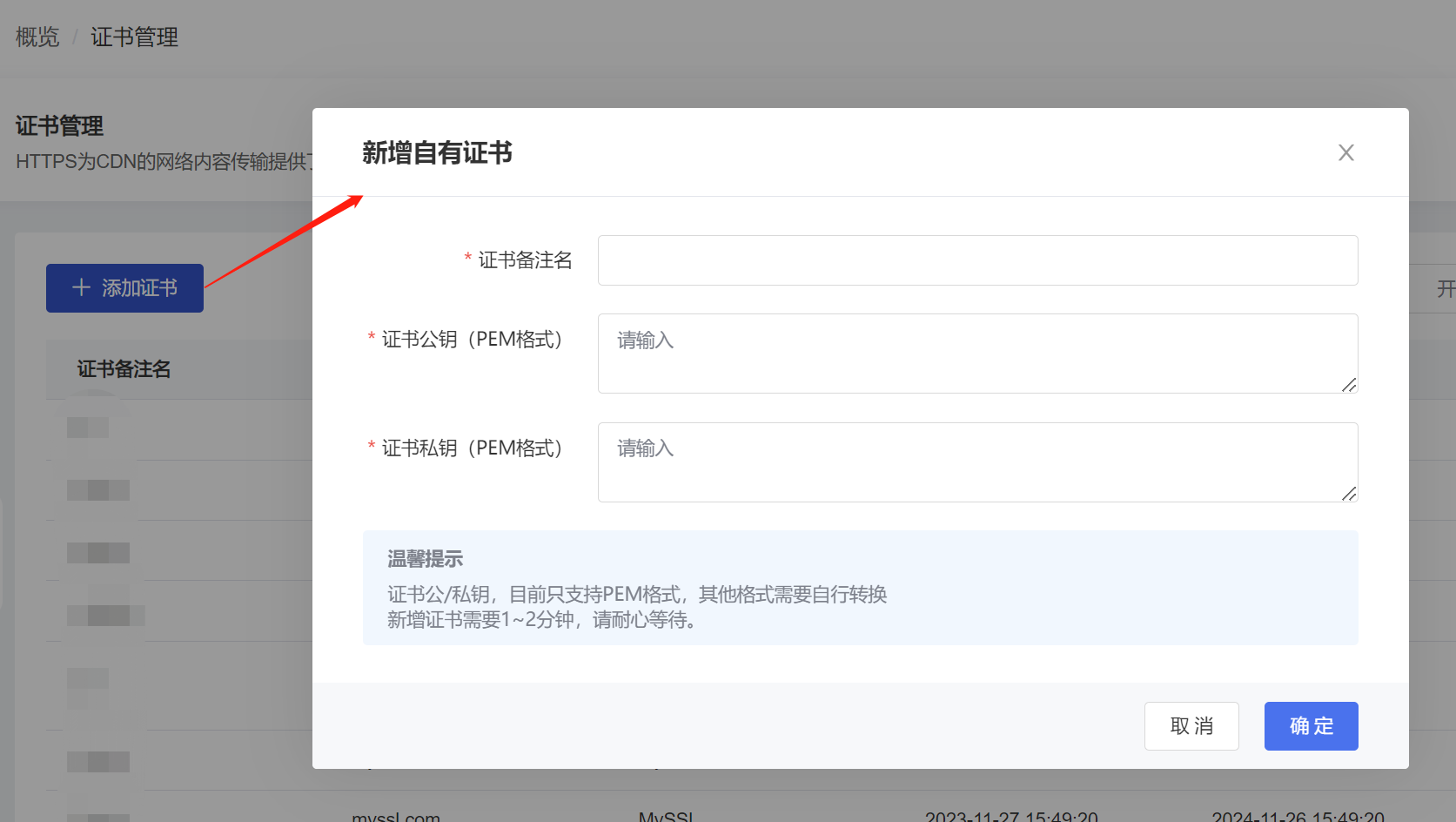Click the 证书管理 page heading
The width and height of the screenshot is (1456, 822).
59,126
